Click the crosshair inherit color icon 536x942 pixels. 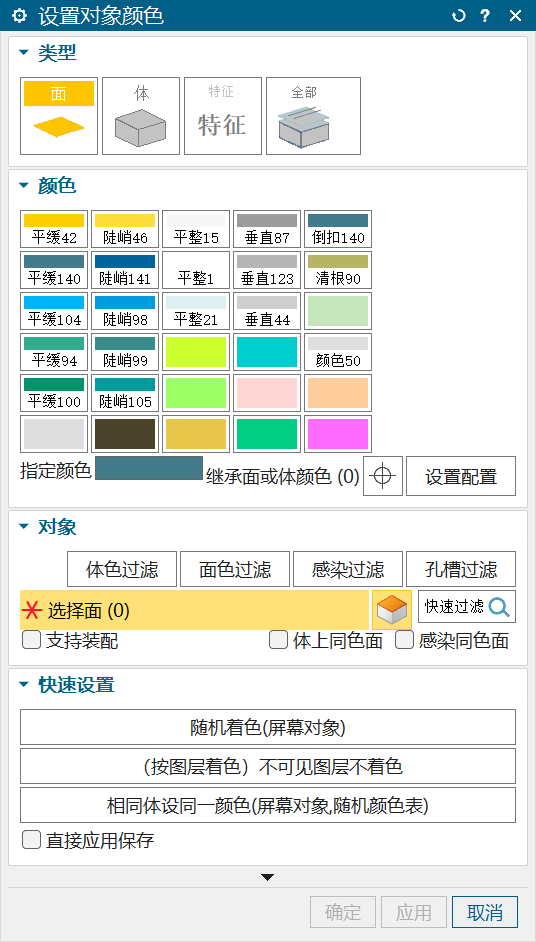383,476
